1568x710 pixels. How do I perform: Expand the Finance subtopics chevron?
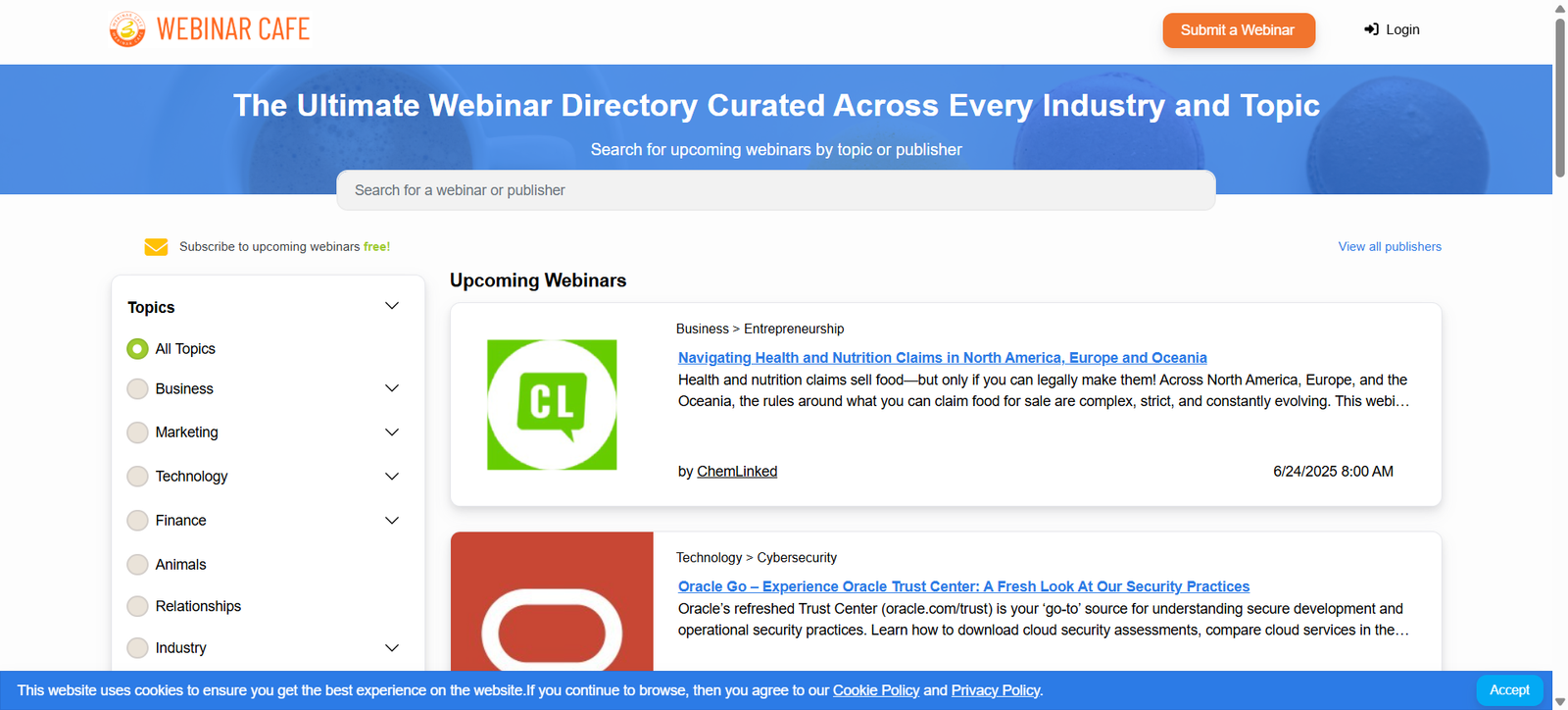click(392, 521)
